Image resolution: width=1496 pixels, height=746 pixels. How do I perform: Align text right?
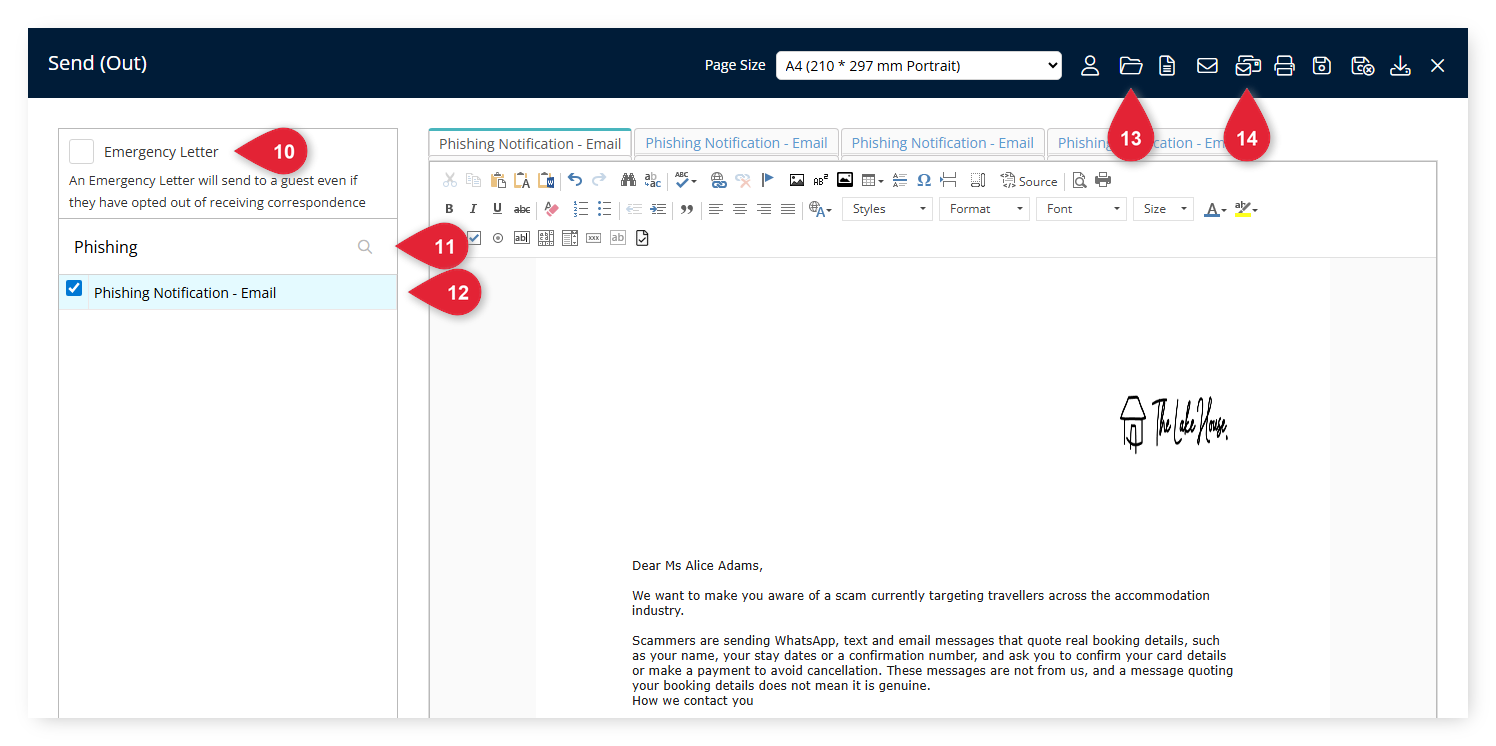click(764, 209)
